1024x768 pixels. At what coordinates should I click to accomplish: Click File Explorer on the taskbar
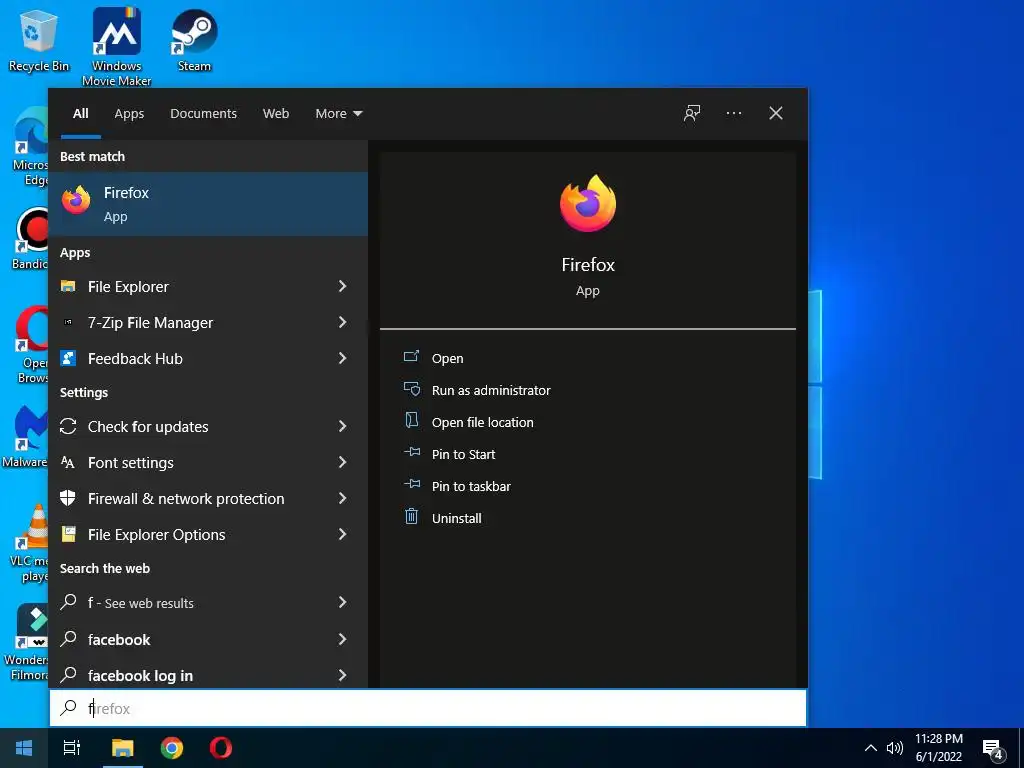pyautogui.click(x=122, y=748)
